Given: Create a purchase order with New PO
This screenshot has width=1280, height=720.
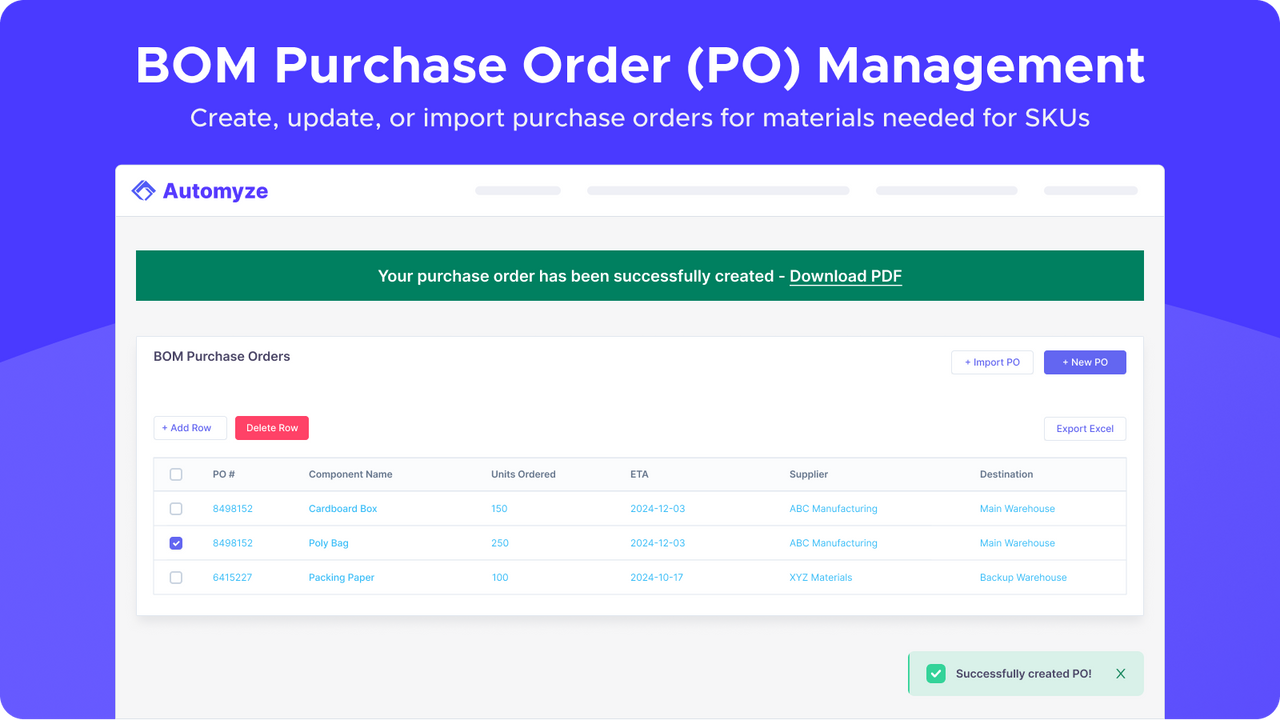Looking at the screenshot, I should pos(1085,362).
